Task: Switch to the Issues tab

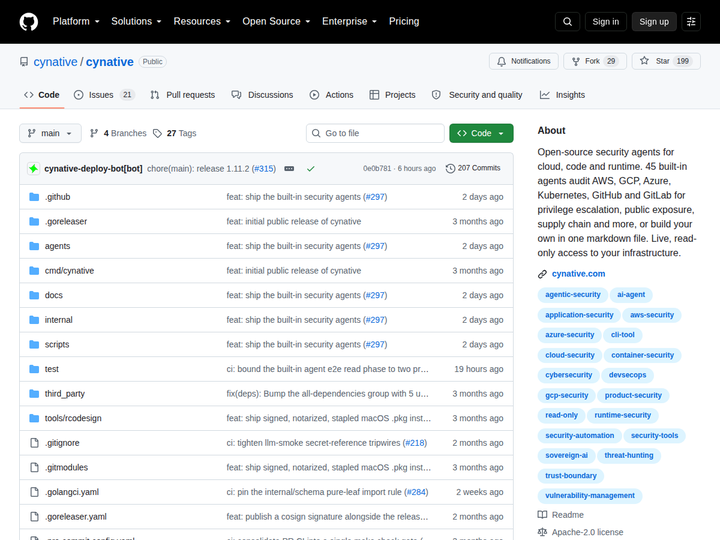Action: pyautogui.click(x=104, y=95)
